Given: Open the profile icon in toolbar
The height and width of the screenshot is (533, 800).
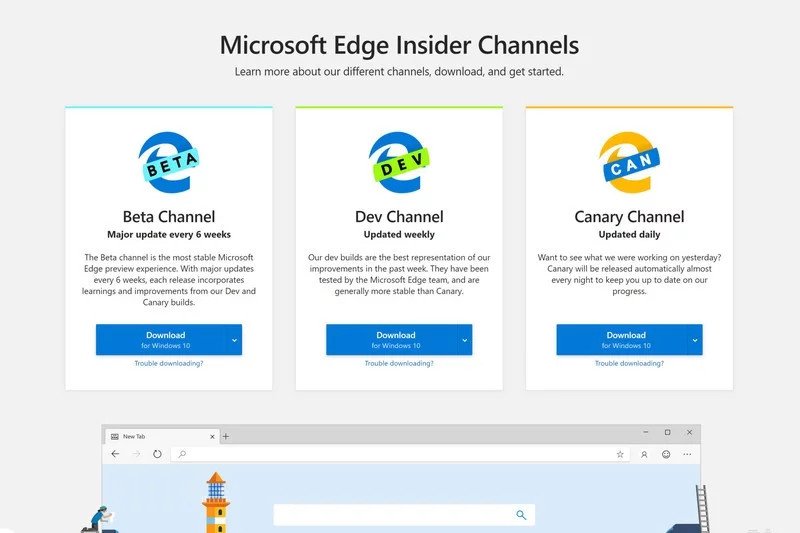Looking at the screenshot, I should click(x=644, y=454).
